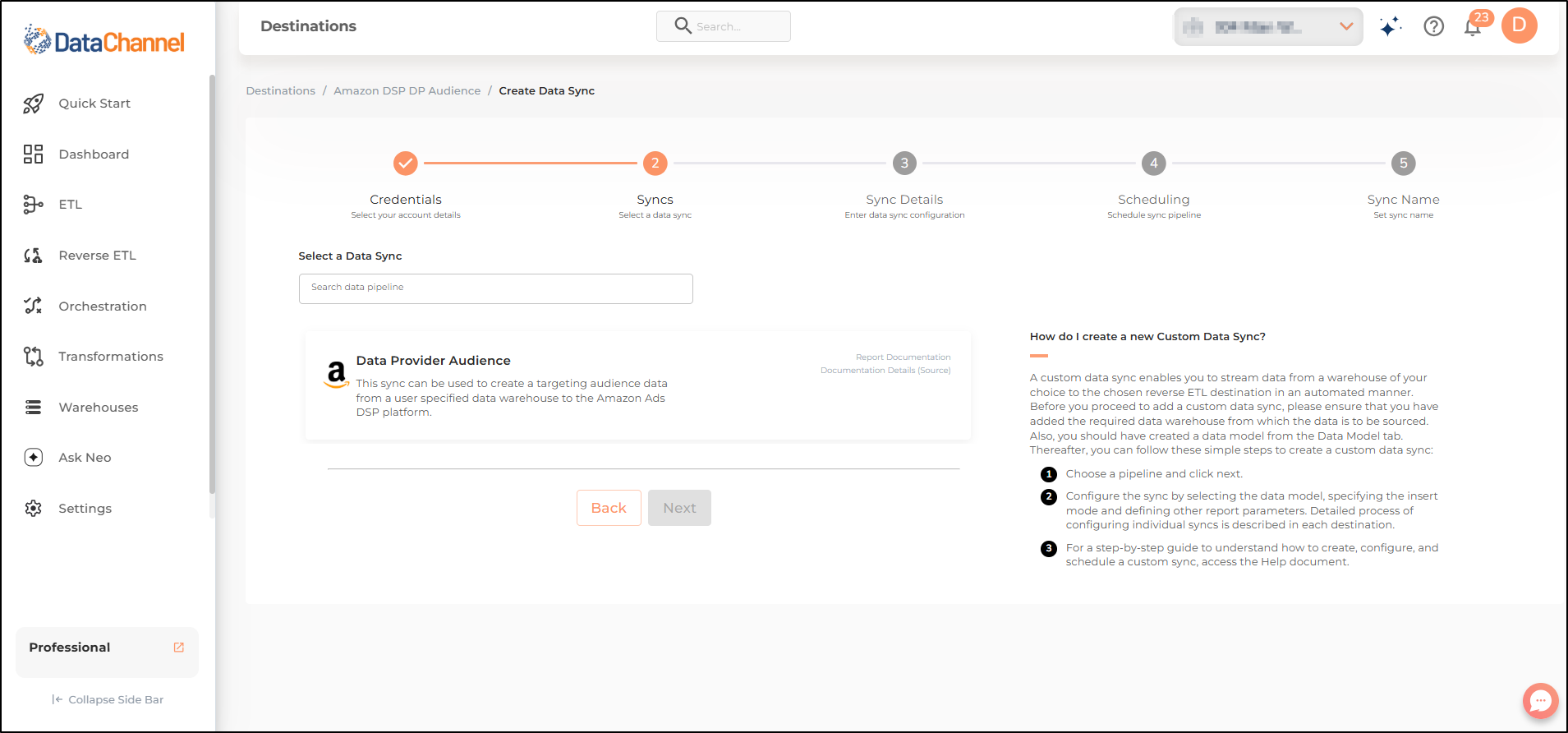
Task: Click the Reverse ETL icon
Action: (x=33, y=256)
